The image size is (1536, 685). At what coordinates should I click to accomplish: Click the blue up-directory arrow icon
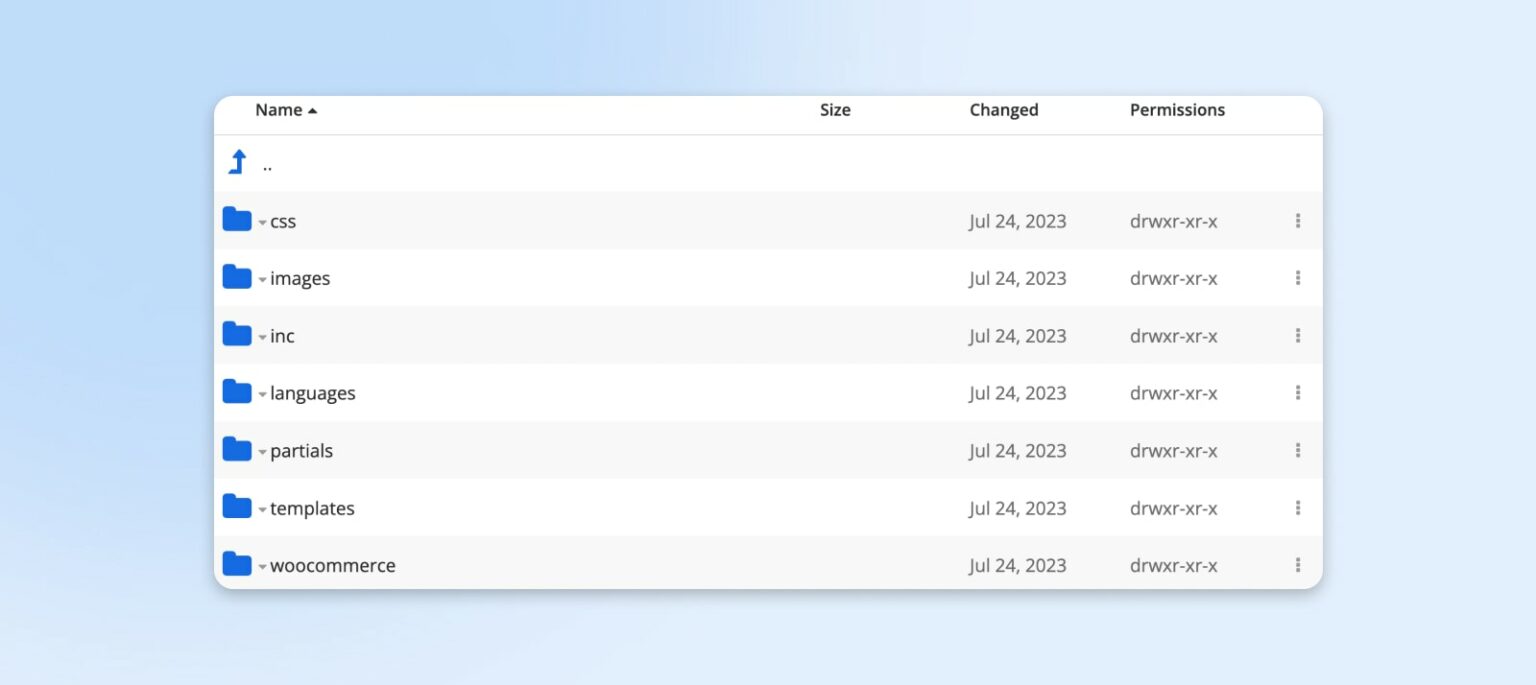(x=238, y=162)
